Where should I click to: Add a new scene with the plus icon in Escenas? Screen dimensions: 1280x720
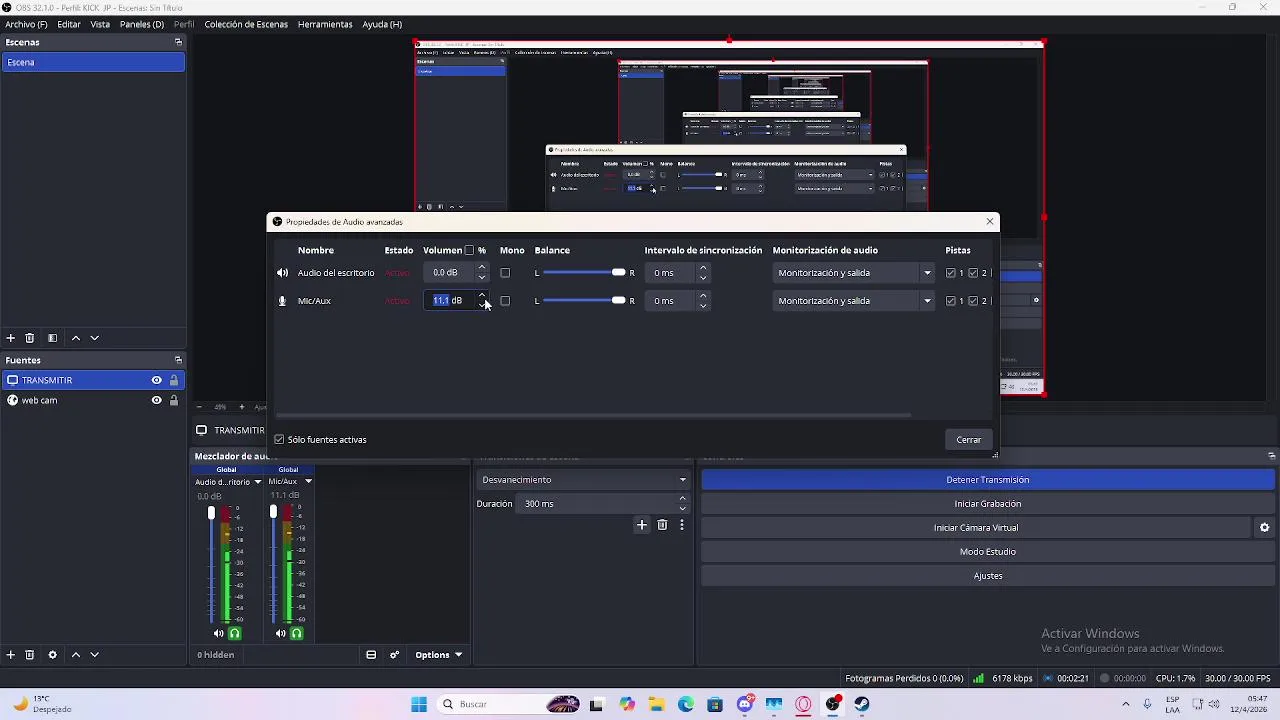click(x=11, y=338)
